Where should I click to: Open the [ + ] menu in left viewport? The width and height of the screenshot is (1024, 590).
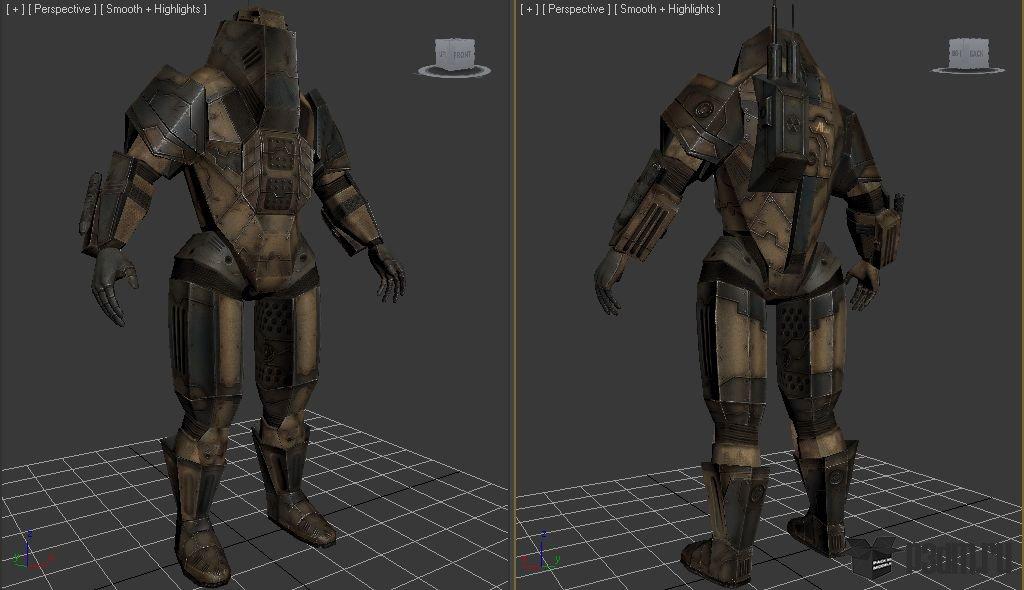(14, 9)
